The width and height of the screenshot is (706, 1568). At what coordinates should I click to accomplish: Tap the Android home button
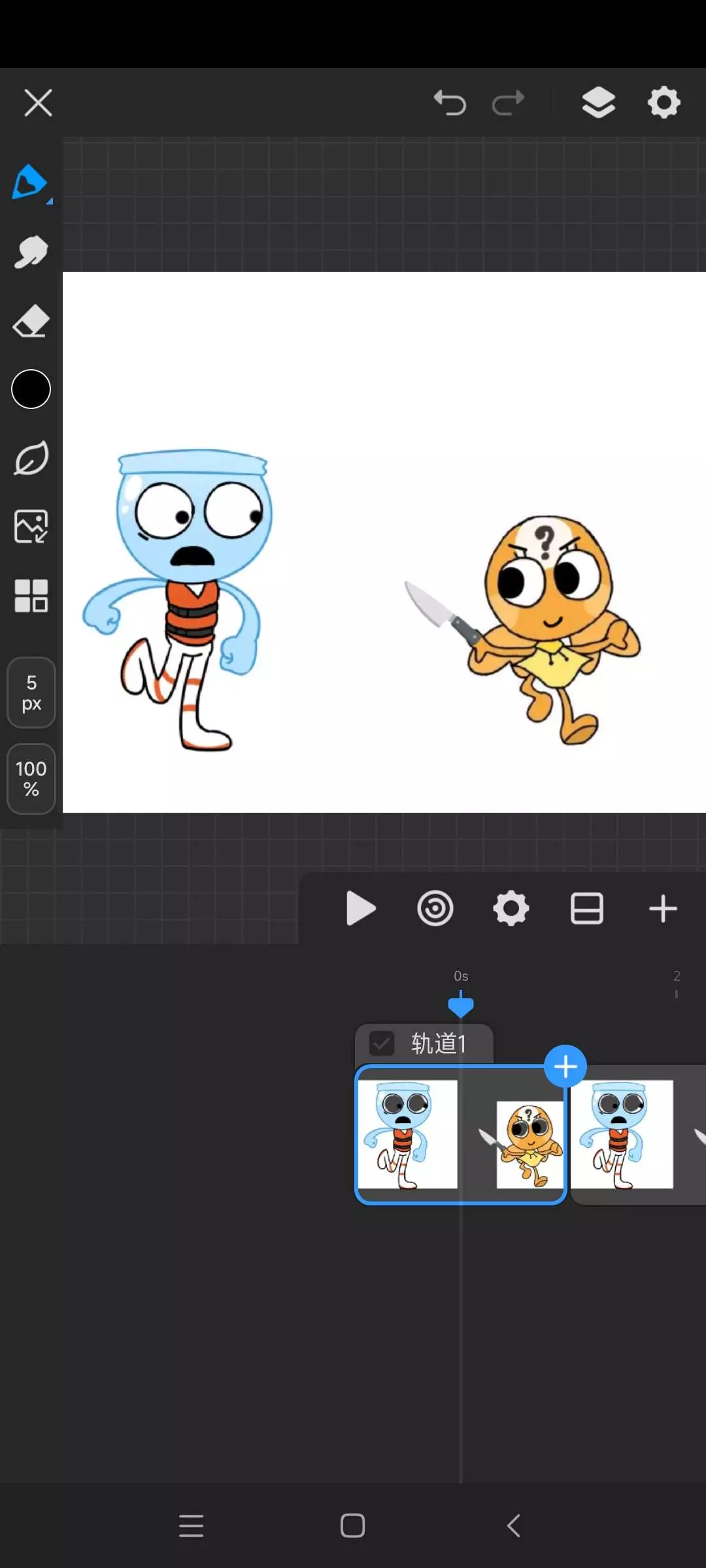[x=353, y=1526]
